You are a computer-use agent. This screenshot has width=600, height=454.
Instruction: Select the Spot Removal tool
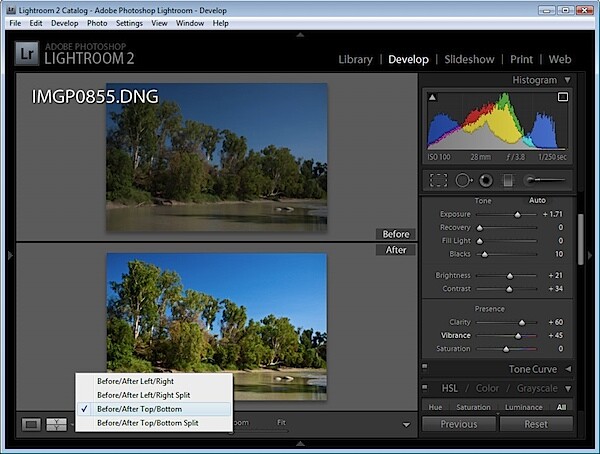[463, 180]
